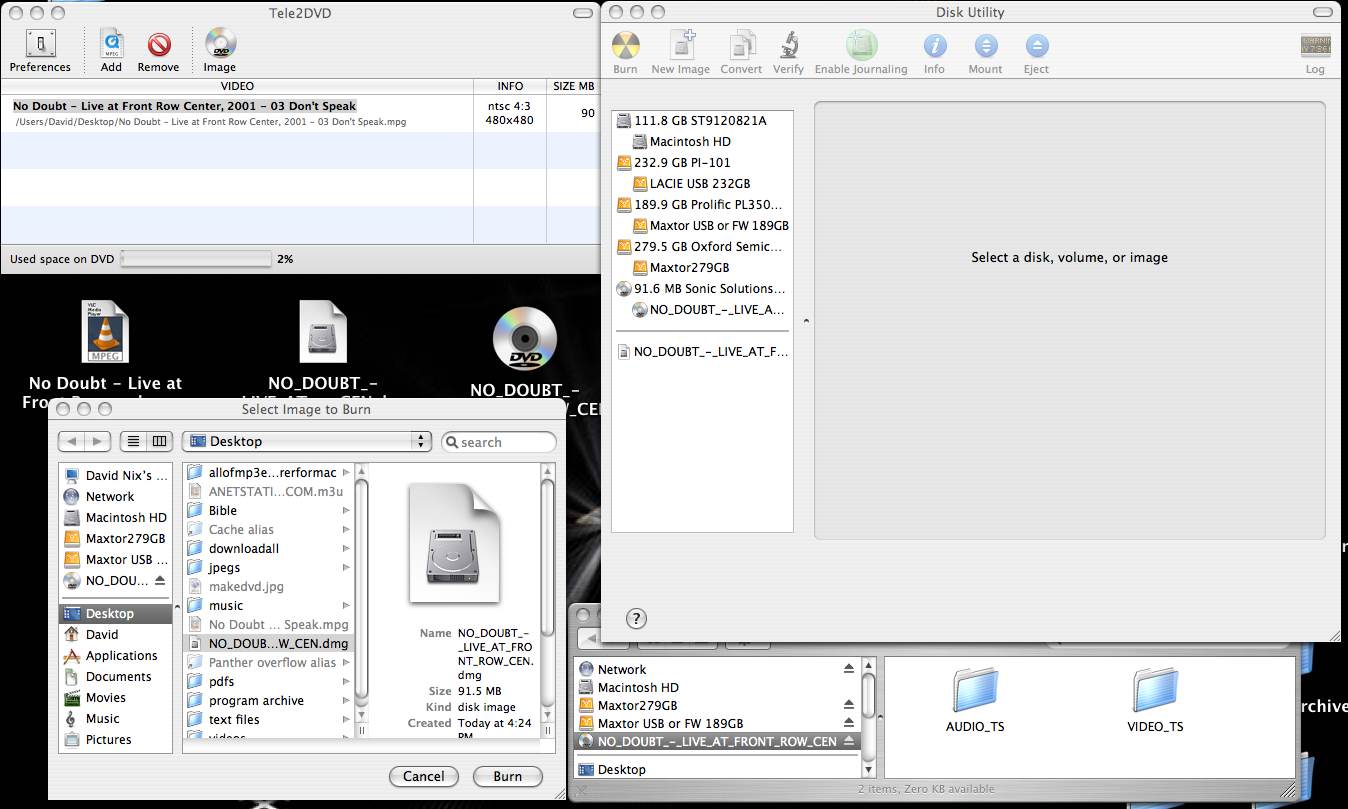Select 111.8 GB ST9120821A drive in Disk Utility

click(x=692, y=120)
